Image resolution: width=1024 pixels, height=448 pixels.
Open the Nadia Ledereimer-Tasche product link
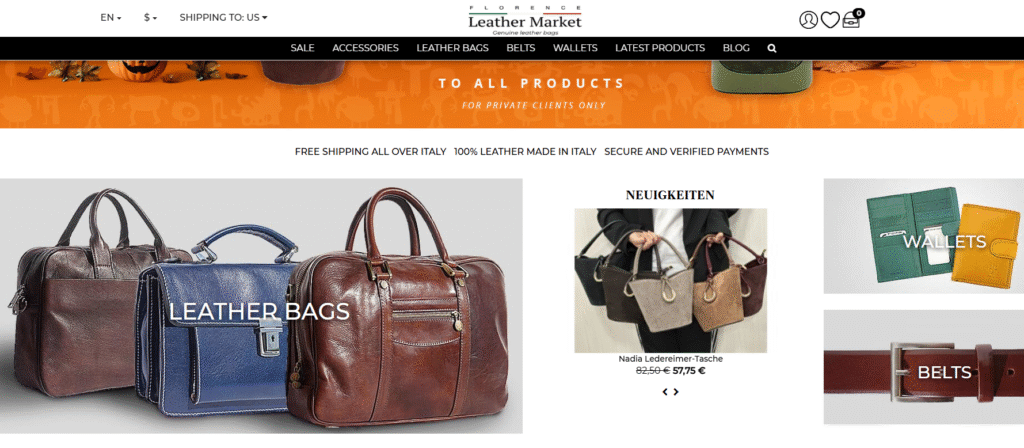[671, 359]
